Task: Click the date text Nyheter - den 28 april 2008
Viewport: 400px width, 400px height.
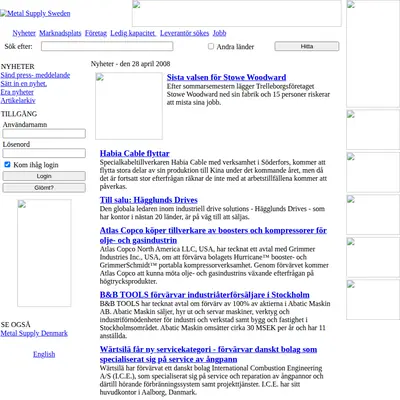Action: (x=131, y=64)
